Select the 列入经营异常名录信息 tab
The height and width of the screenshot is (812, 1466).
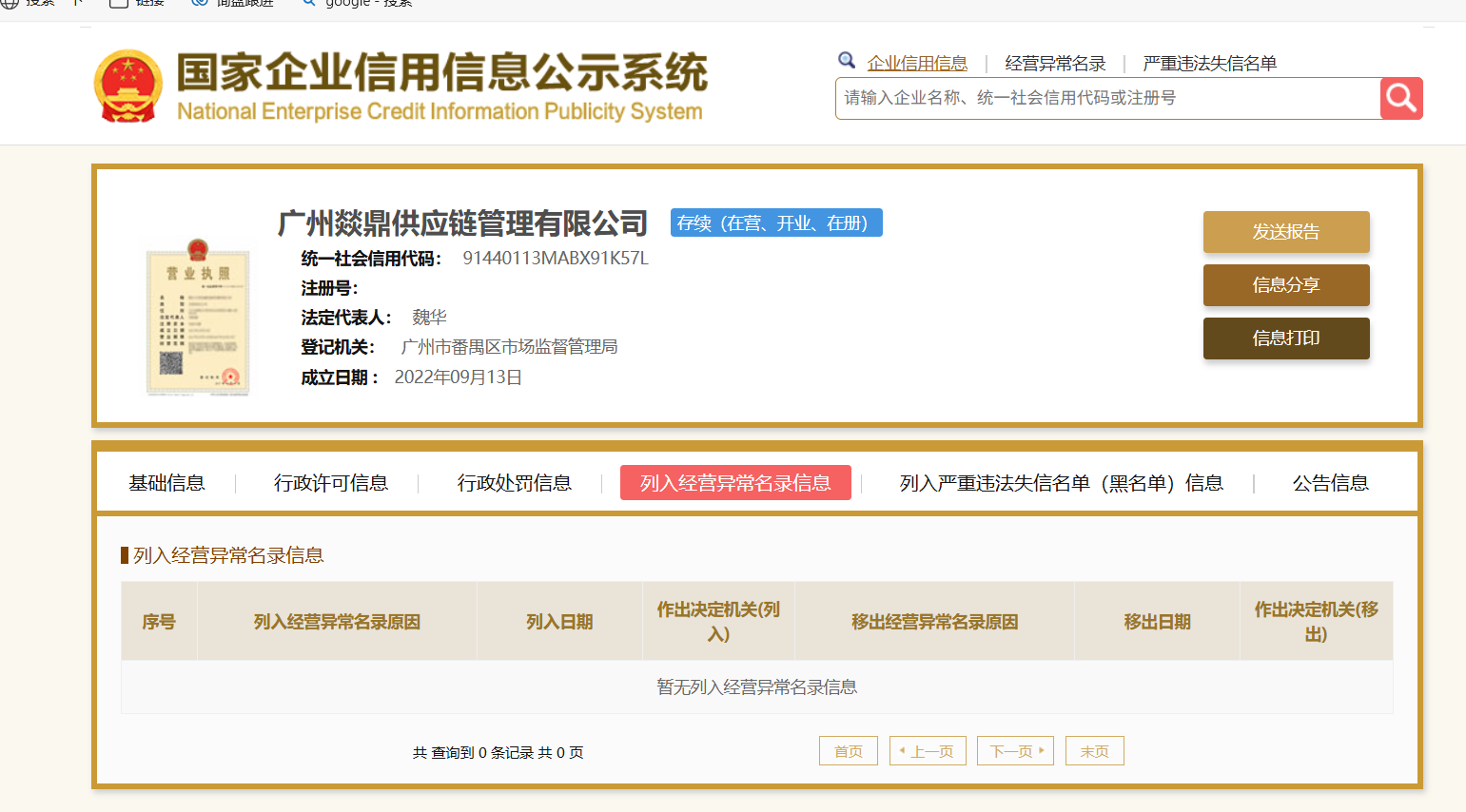(x=735, y=483)
